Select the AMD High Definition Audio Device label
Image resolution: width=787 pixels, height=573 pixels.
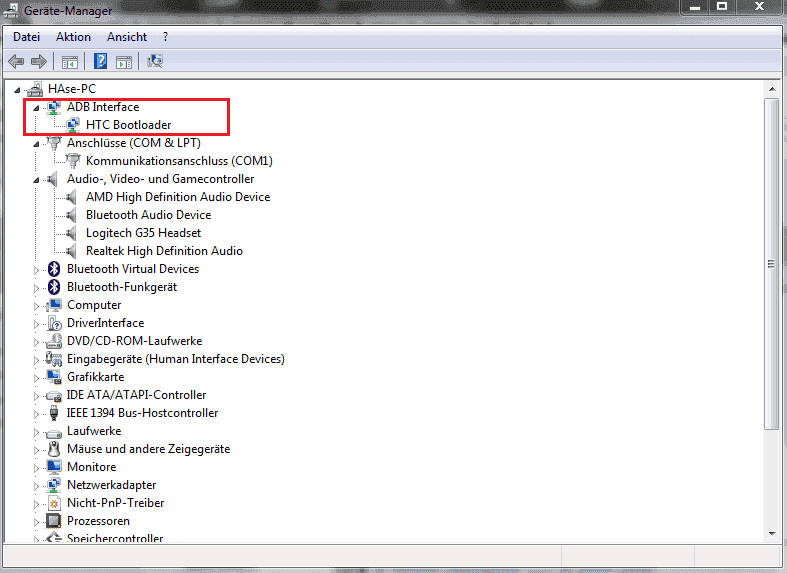(x=178, y=197)
